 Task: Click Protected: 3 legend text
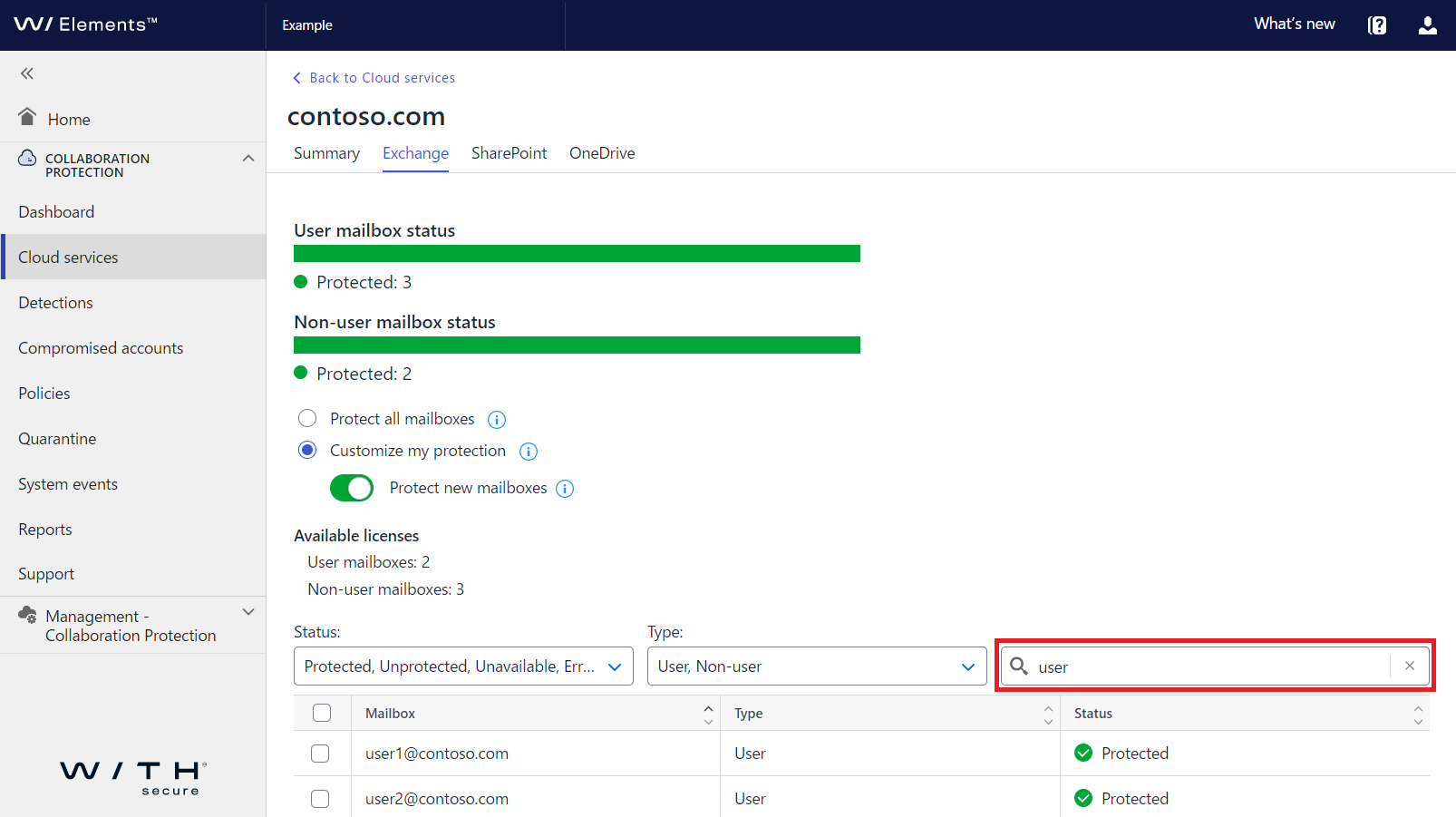[x=364, y=282]
